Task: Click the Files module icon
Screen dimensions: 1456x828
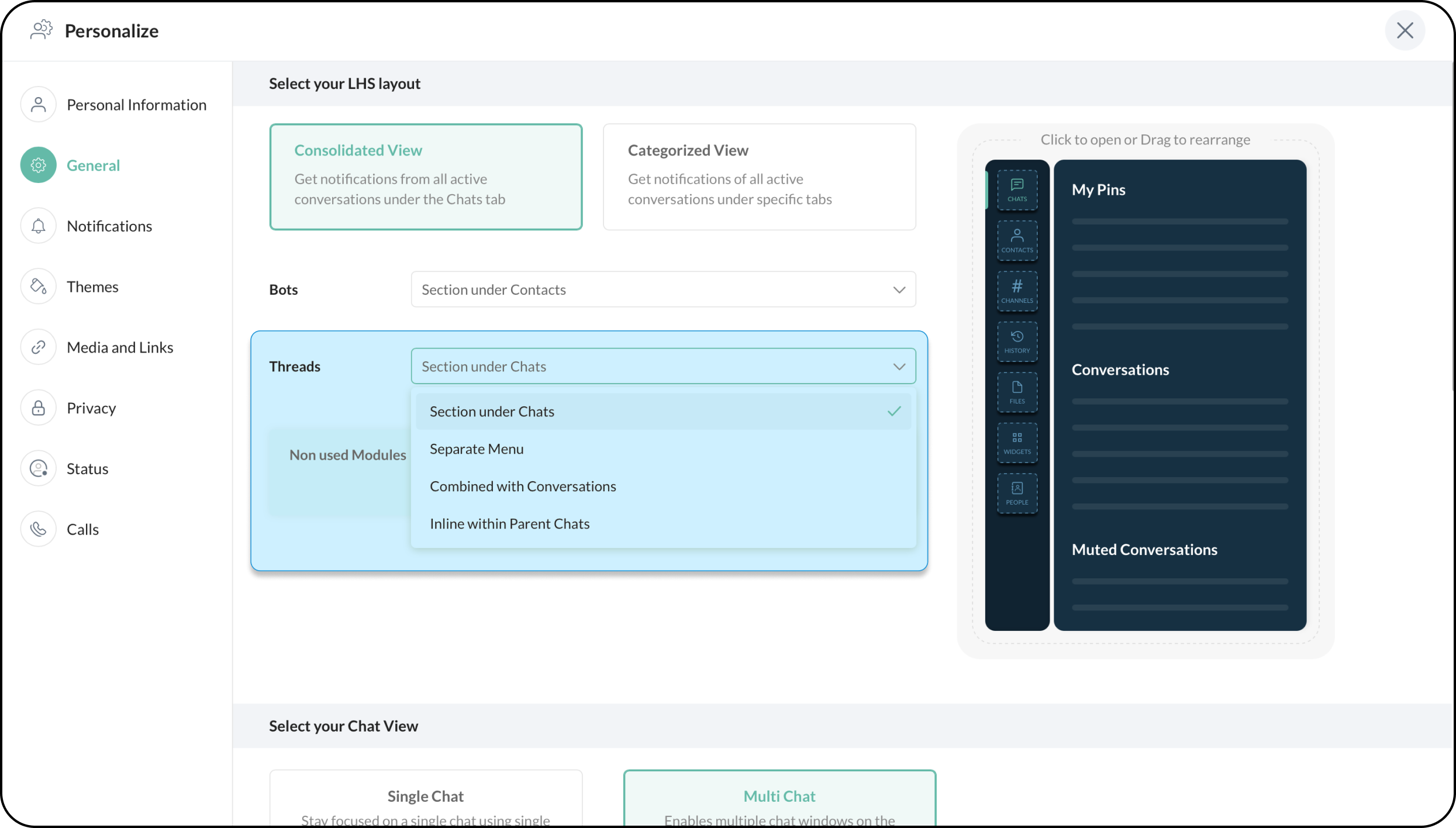Action: point(1017,392)
